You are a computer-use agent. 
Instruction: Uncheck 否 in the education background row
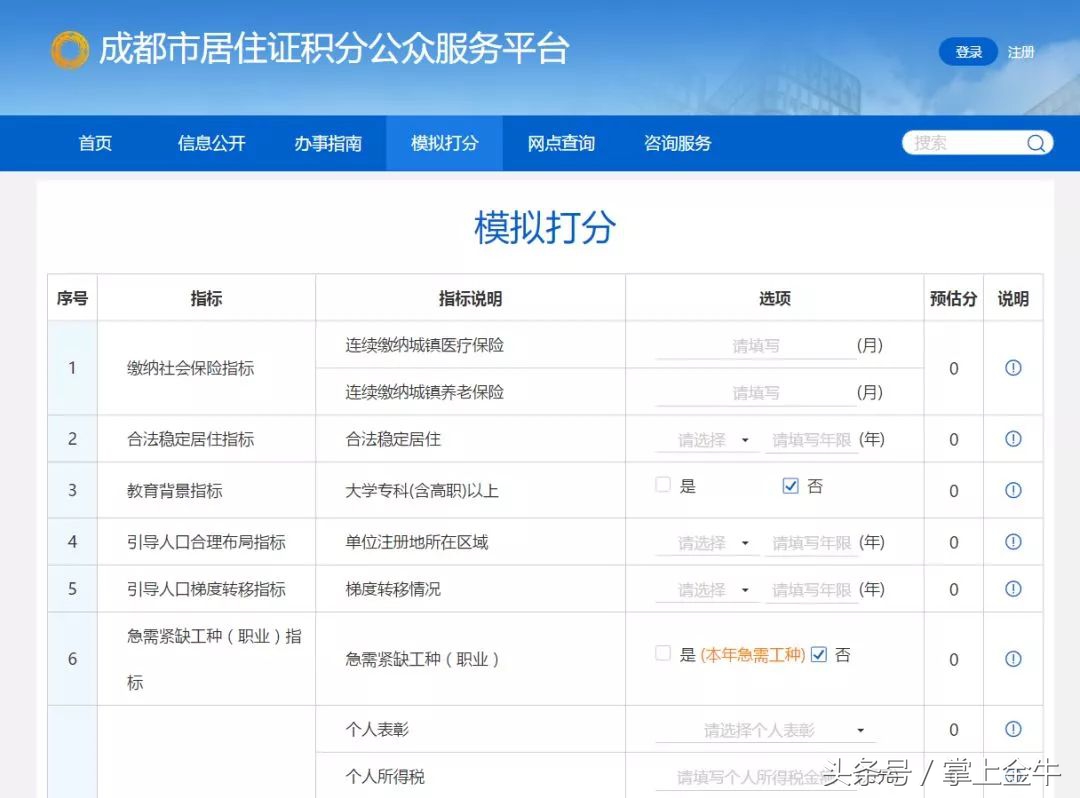point(790,485)
